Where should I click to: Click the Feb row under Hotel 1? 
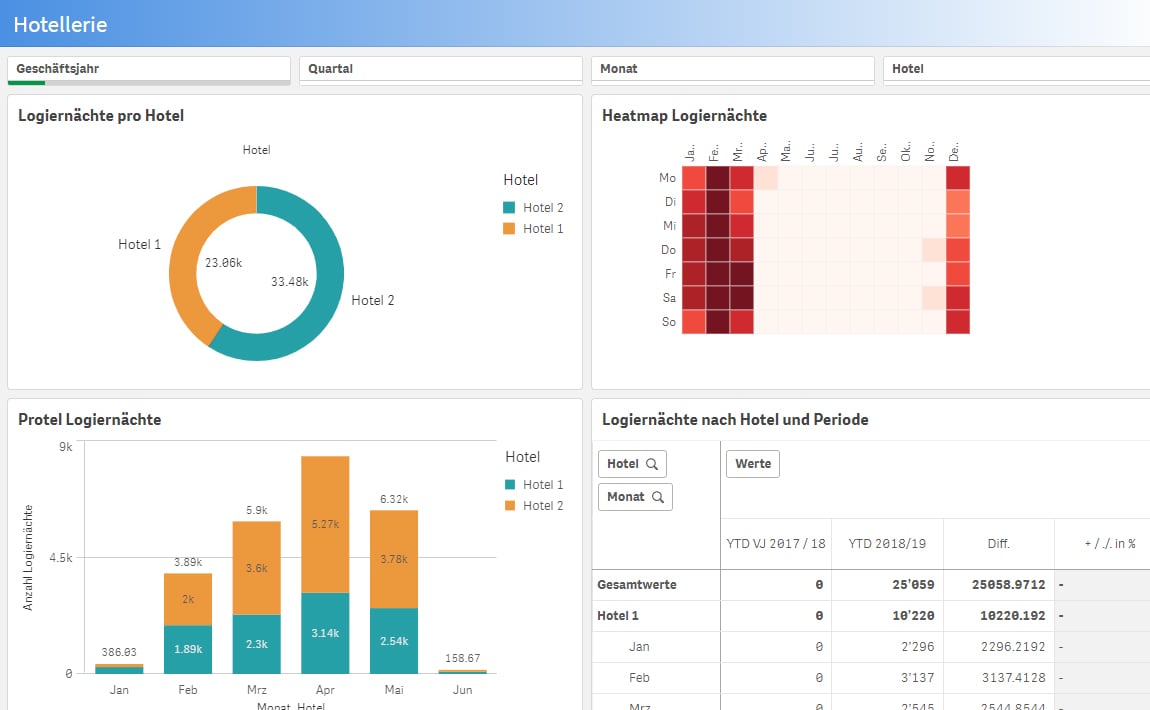click(x=639, y=678)
